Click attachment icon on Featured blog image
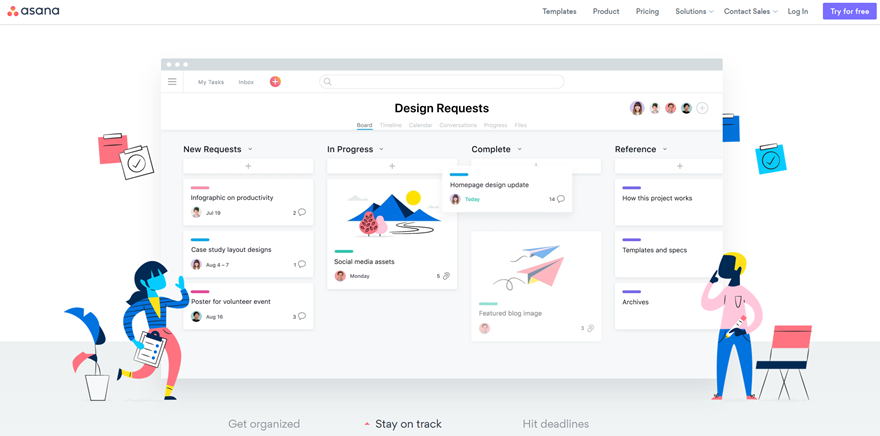The image size is (880, 436). pos(590,328)
